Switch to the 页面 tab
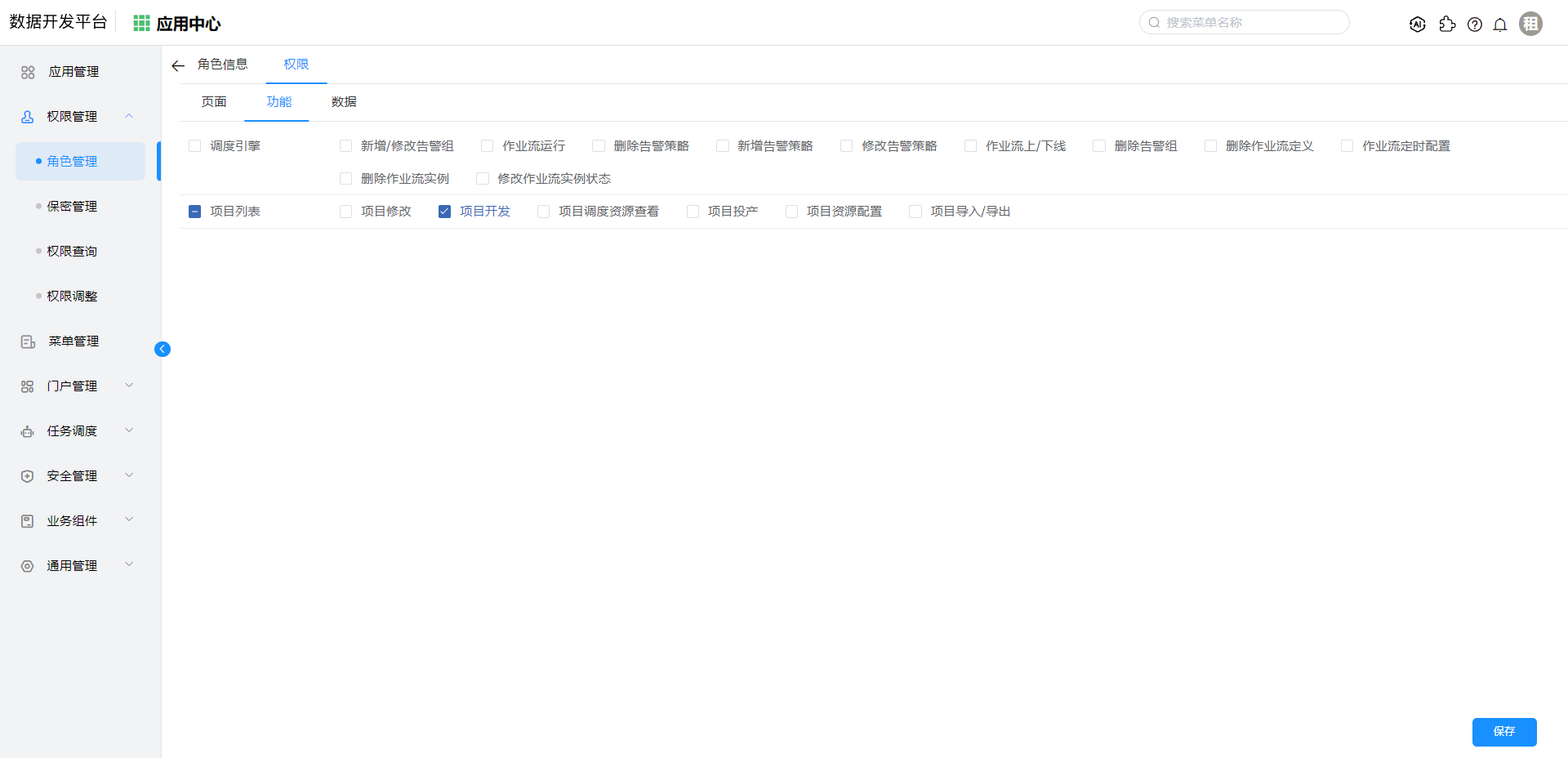This screenshot has height=758, width=1568. pyautogui.click(x=214, y=102)
